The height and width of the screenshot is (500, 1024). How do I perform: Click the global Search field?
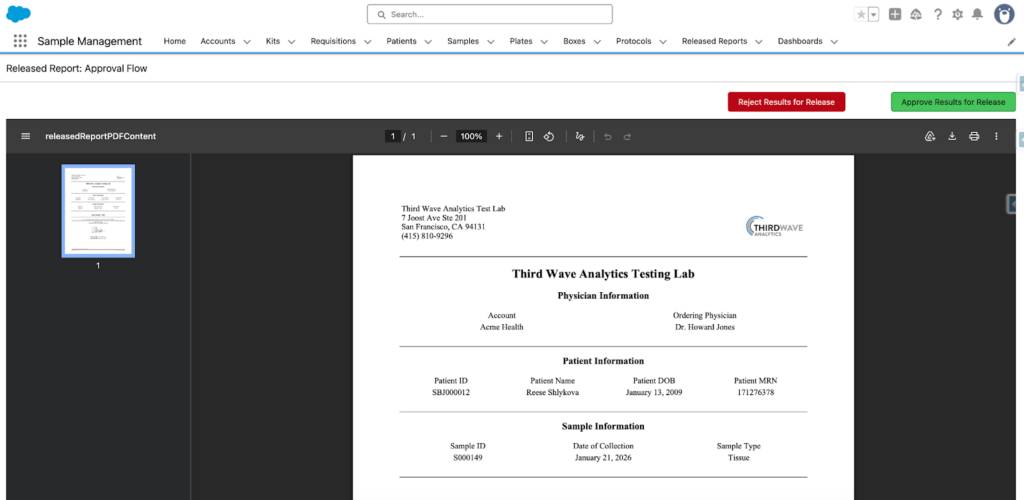click(x=490, y=14)
